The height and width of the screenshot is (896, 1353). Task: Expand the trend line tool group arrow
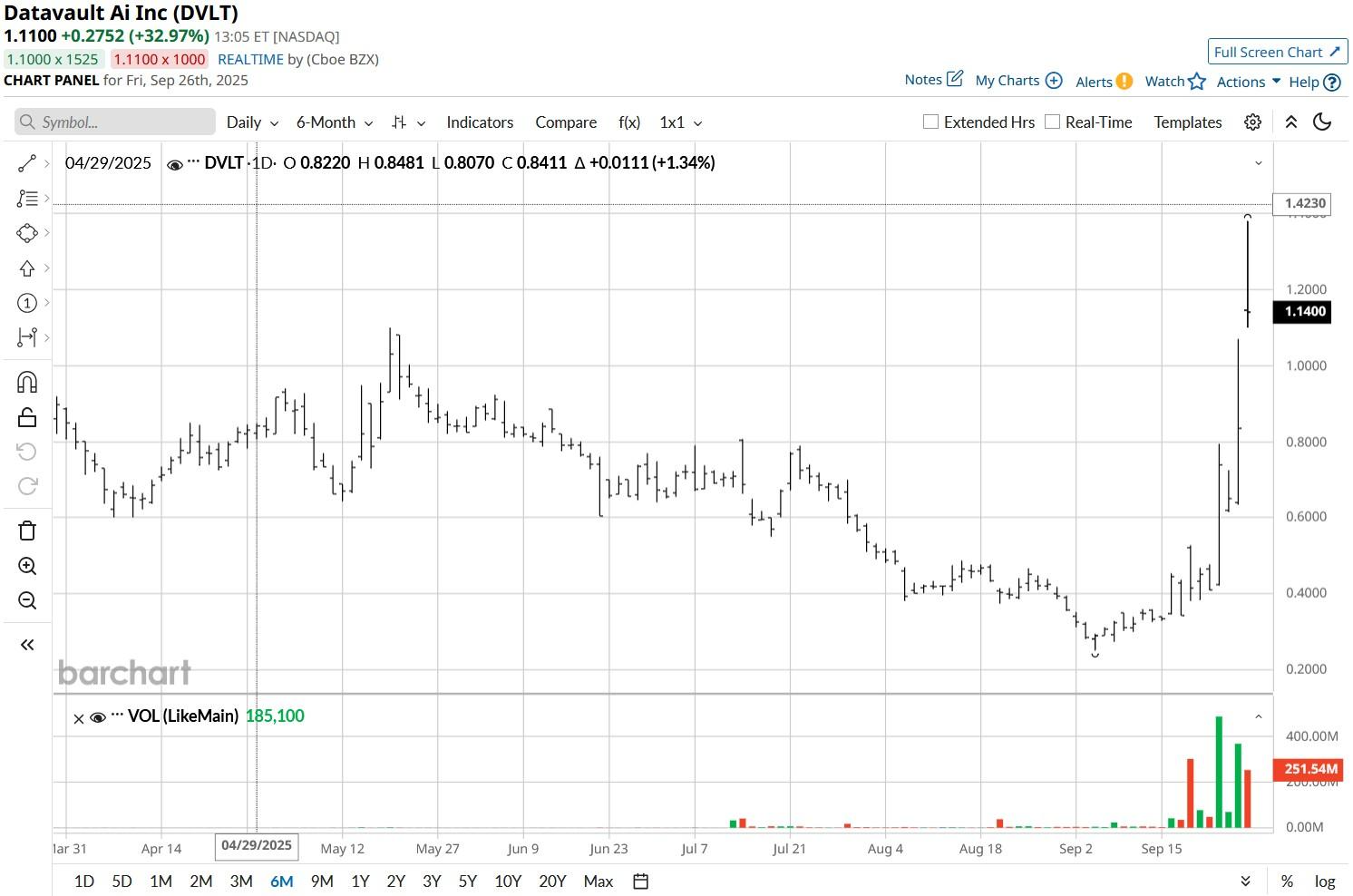coord(46,163)
